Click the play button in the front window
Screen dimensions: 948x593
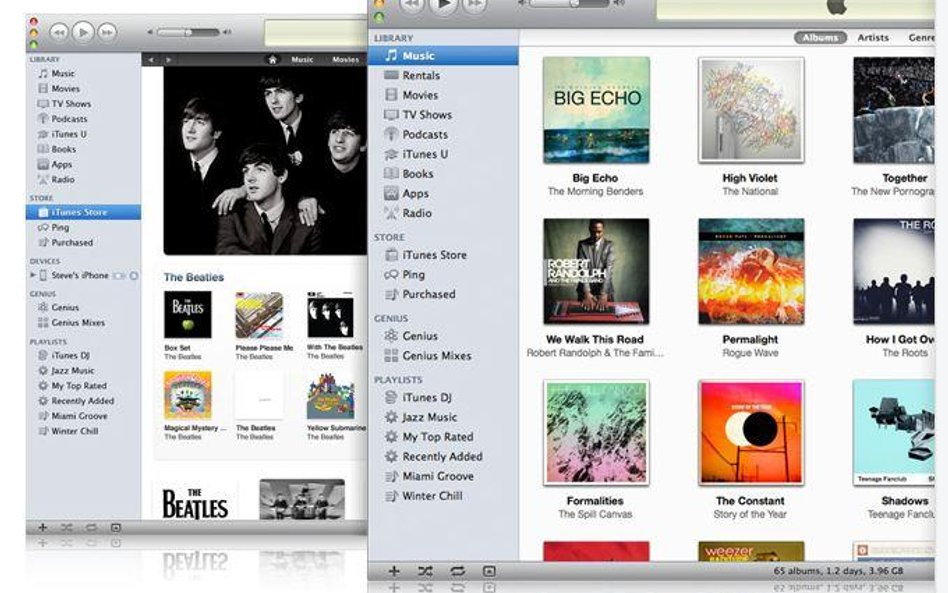pos(443,6)
